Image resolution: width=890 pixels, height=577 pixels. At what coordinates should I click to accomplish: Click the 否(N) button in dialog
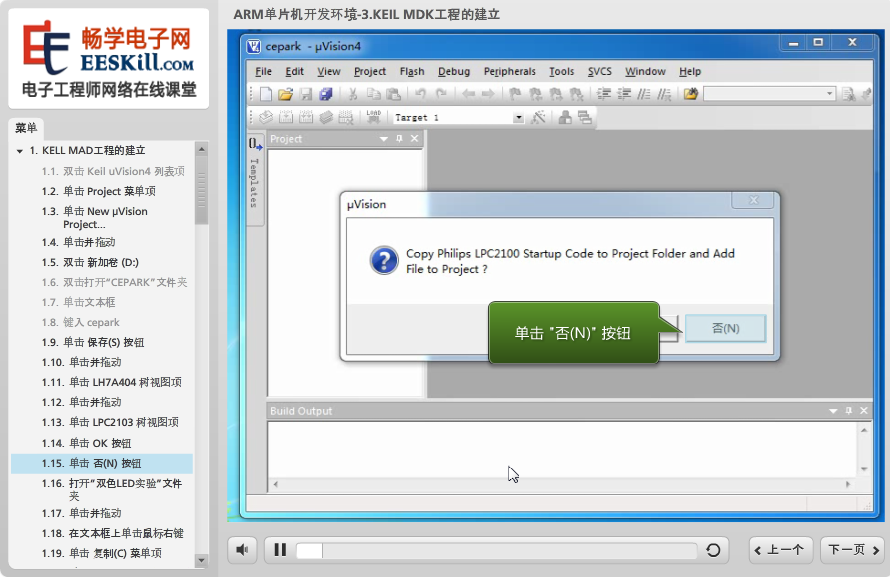coord(725,328)
